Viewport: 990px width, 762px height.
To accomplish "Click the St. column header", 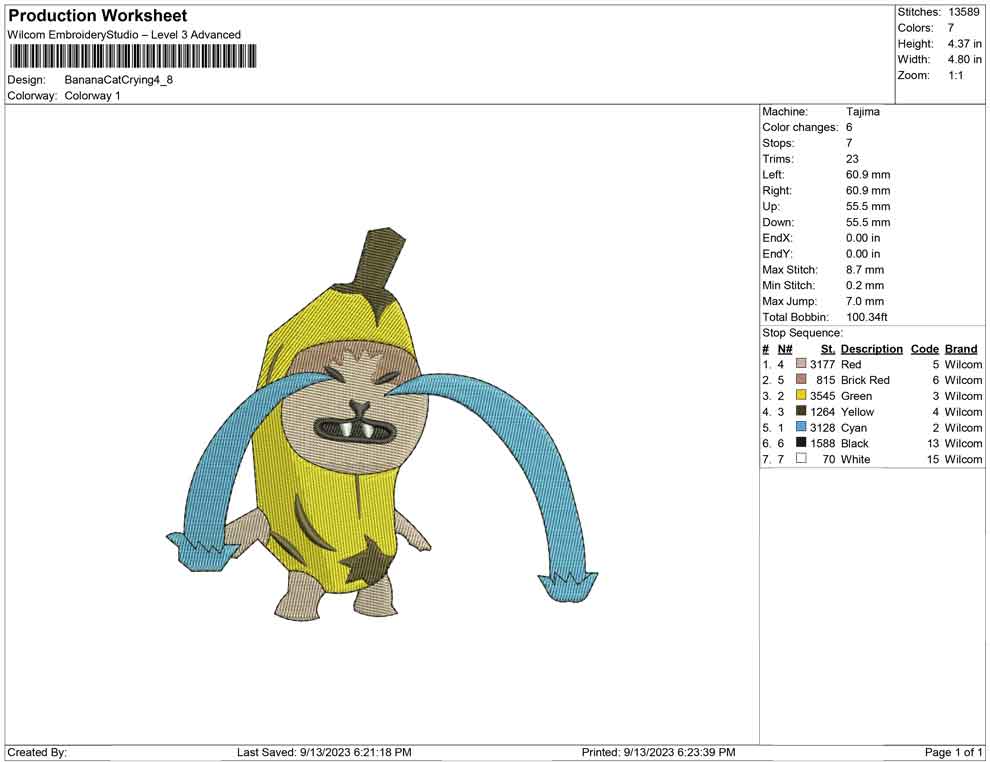I will pos(827,349).
